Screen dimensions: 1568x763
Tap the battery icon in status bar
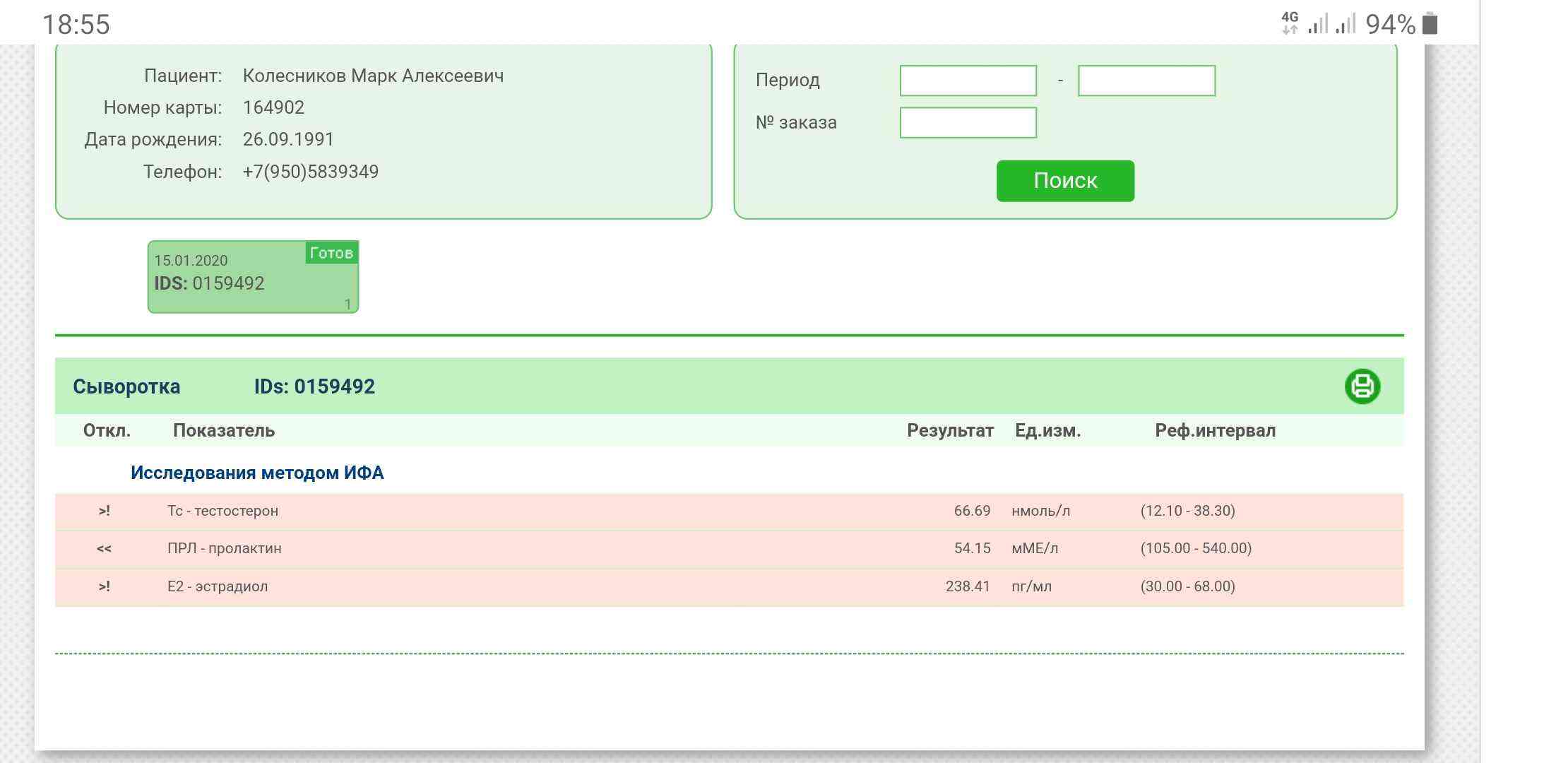click(x=1430, y=24)
